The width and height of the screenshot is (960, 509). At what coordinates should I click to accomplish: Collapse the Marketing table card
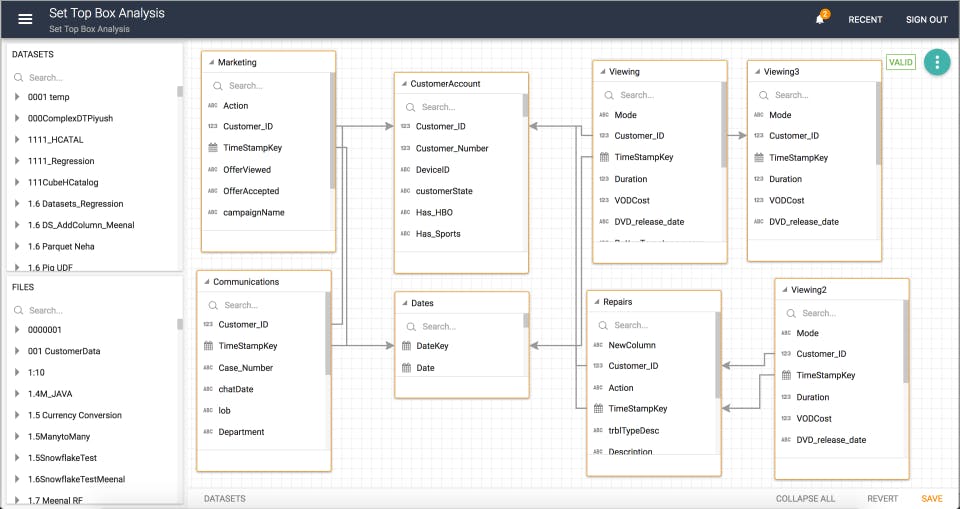point(211,62)
